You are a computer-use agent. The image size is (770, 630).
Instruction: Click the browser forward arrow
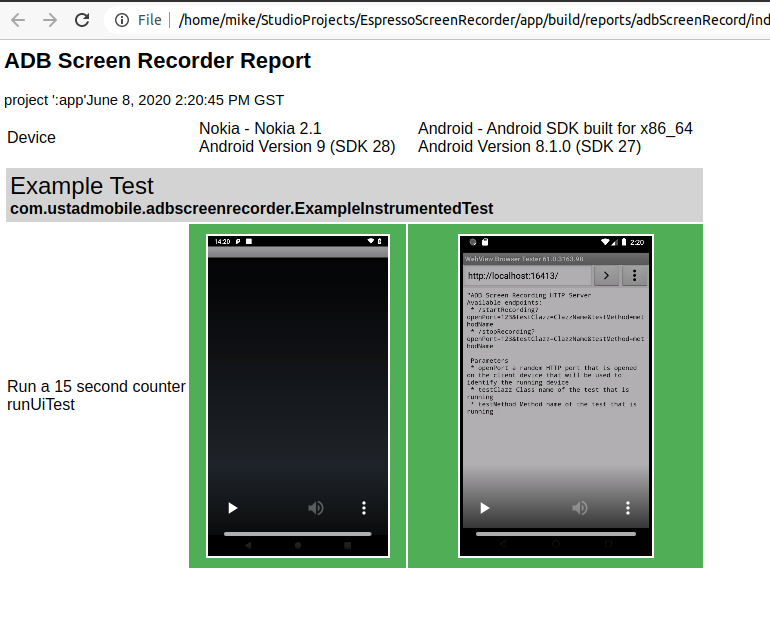[x=50, y=20]
